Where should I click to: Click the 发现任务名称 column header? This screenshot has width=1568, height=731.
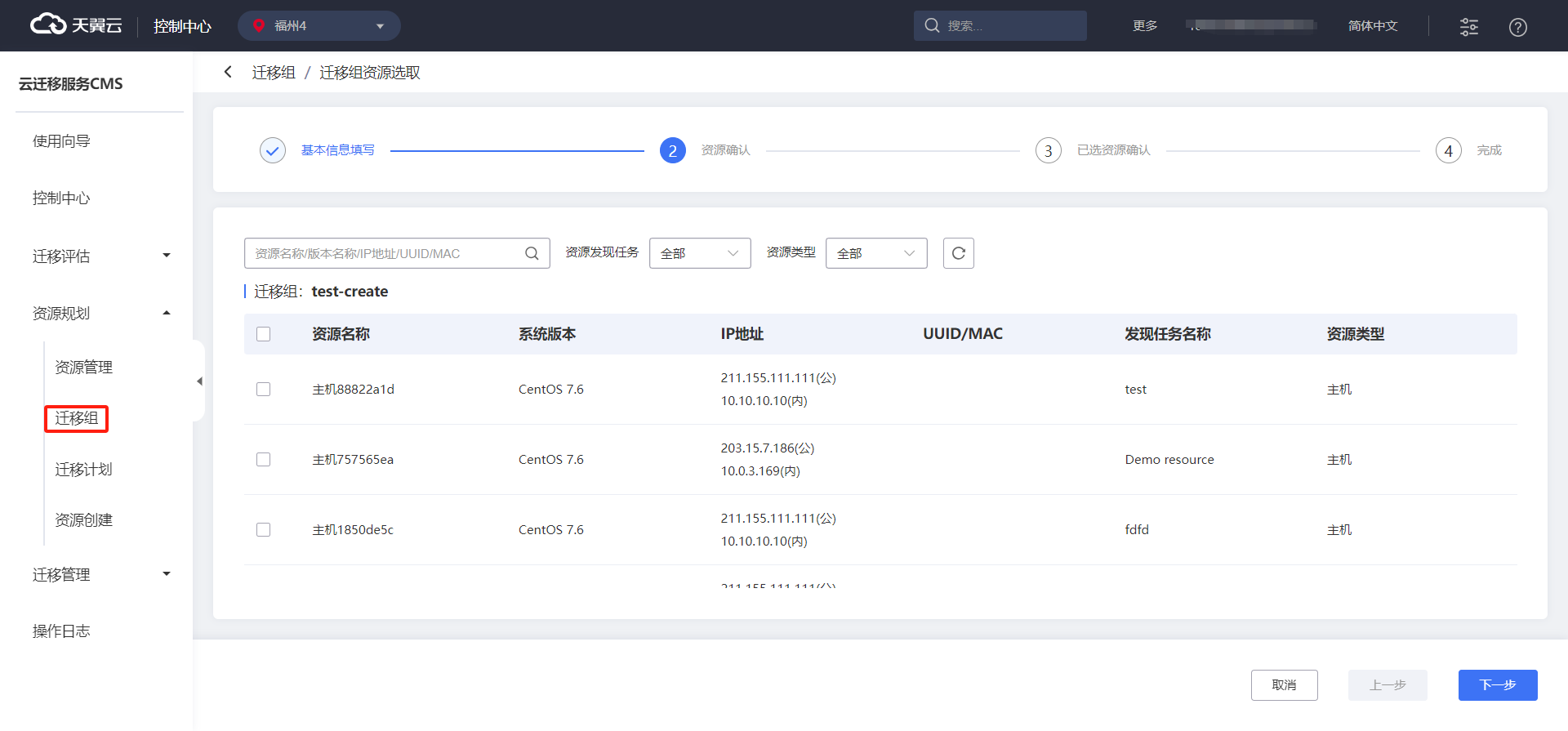coord(1168,334)
